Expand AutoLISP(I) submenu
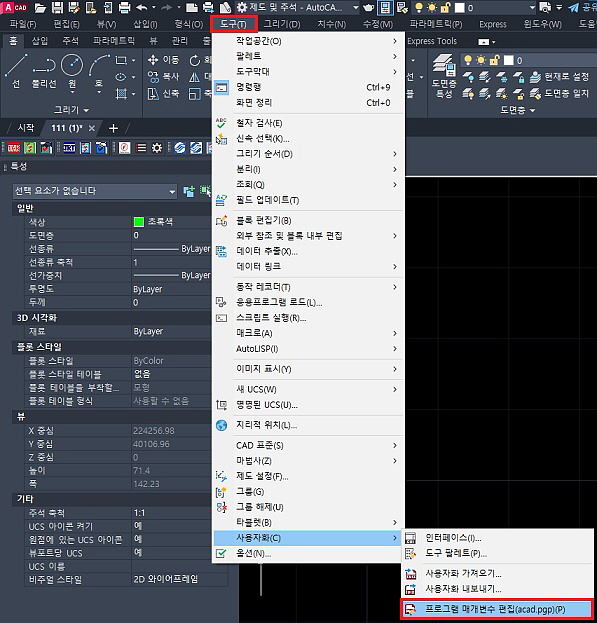 (308, 349)
